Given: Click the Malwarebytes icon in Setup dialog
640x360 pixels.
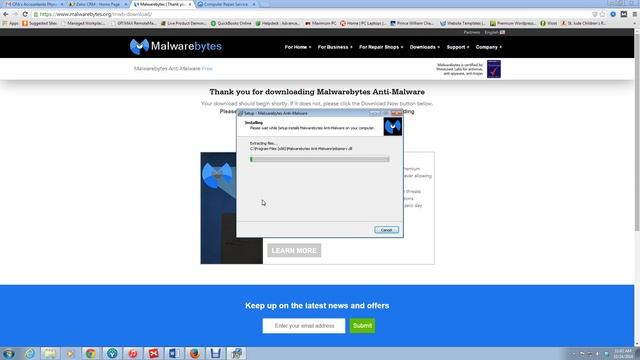Looking at the screenshot, I should pos(393,127).
